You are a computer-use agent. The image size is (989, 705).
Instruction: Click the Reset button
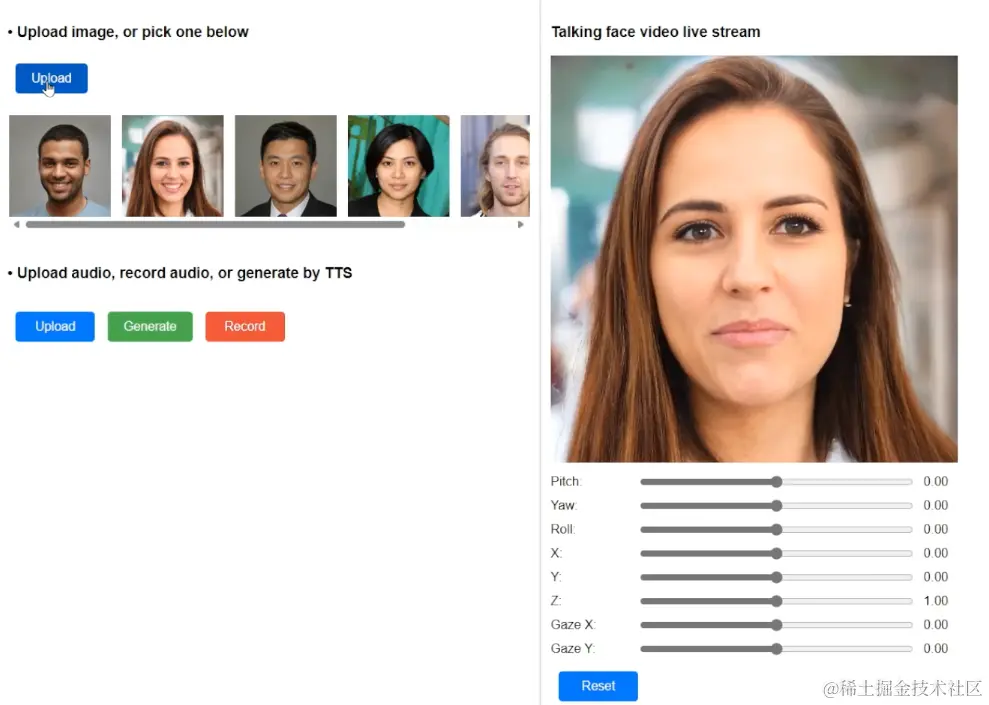point(598,686)
